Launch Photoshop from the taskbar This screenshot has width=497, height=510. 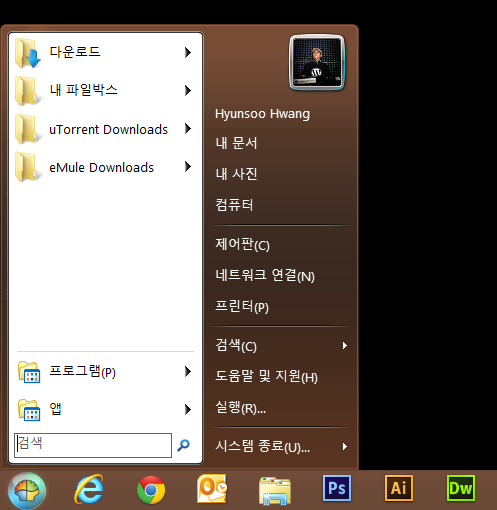[337, 488]
